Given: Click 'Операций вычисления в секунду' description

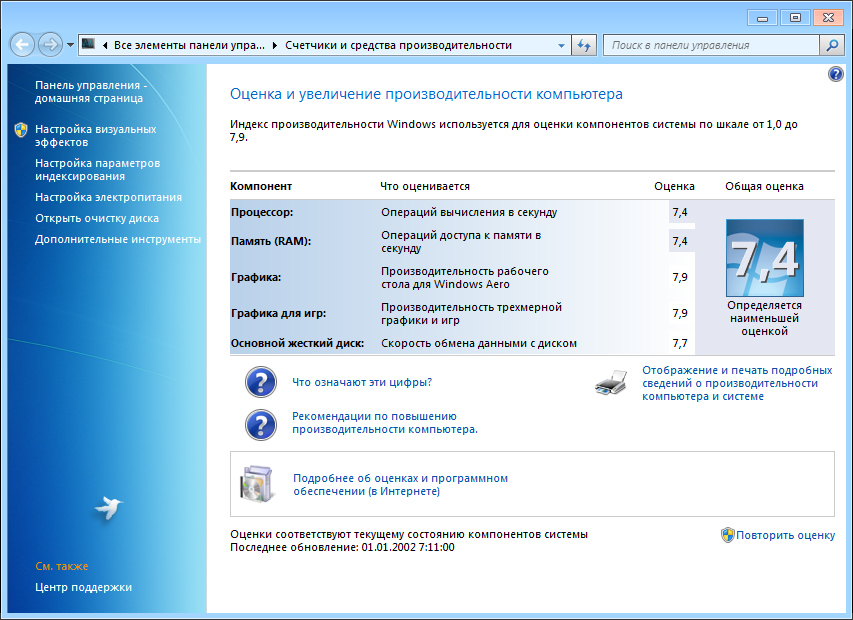Looking at the screenshot, I should 469,212.
